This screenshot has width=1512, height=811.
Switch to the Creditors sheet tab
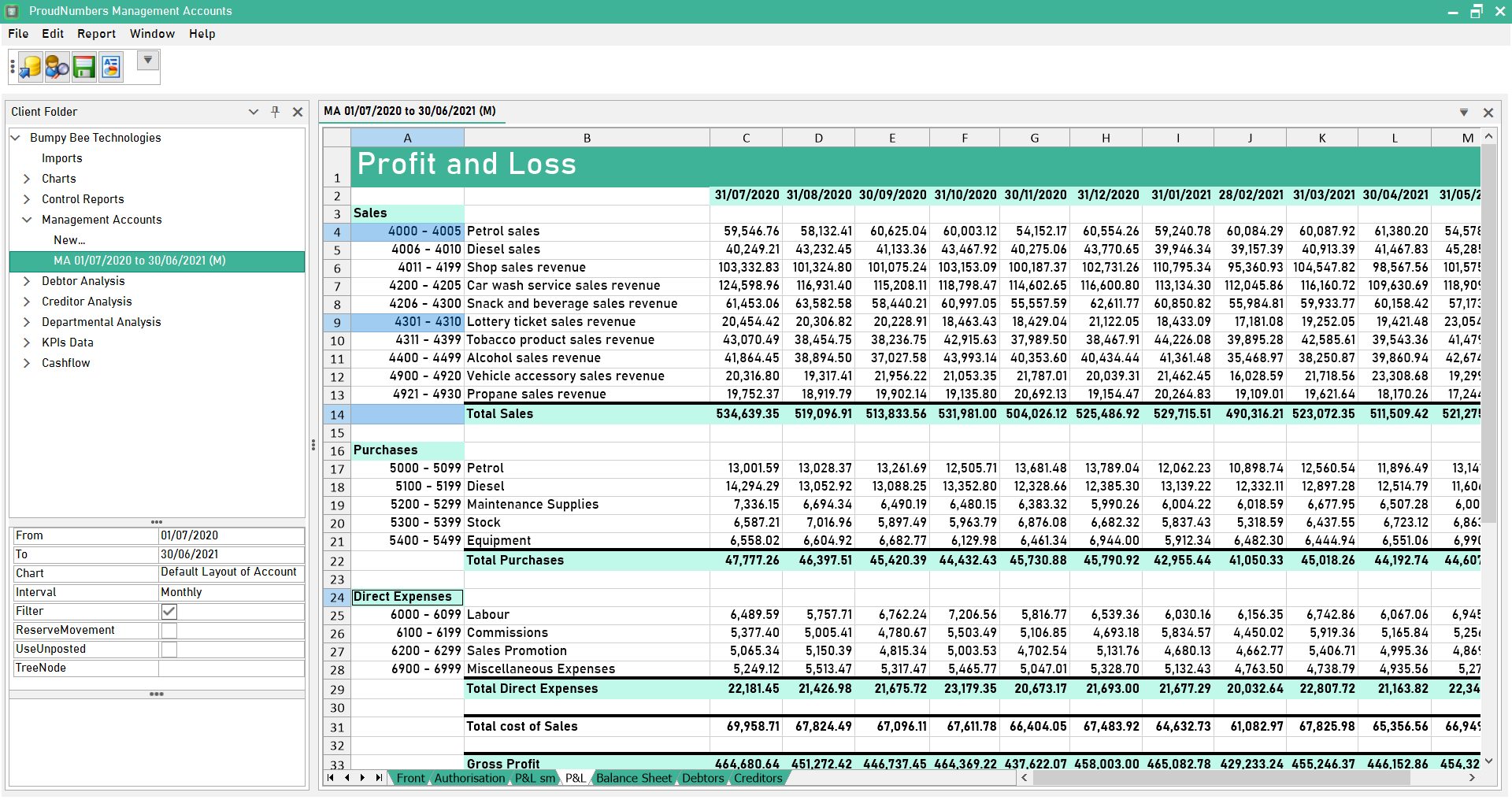tap(758, 778)
